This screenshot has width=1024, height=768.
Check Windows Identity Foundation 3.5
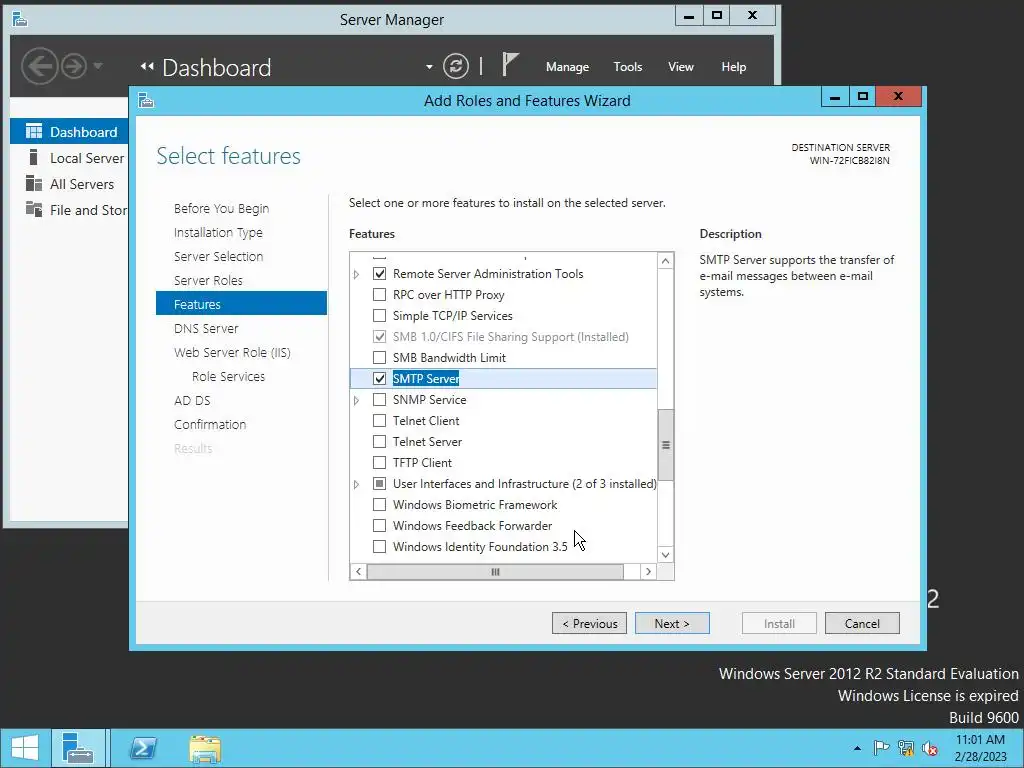[x=379, y=546]
